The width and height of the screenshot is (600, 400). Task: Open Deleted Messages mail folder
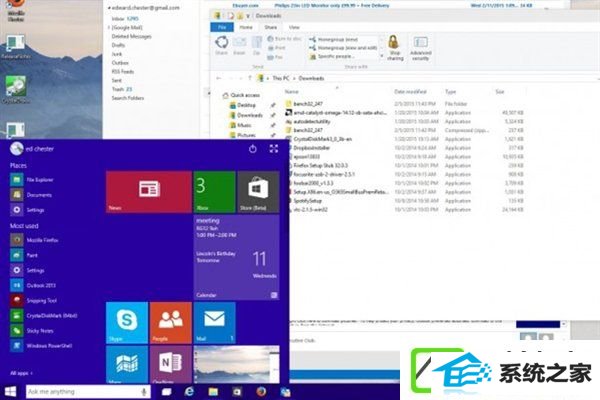pyautogui.click(x=131, y=36)
